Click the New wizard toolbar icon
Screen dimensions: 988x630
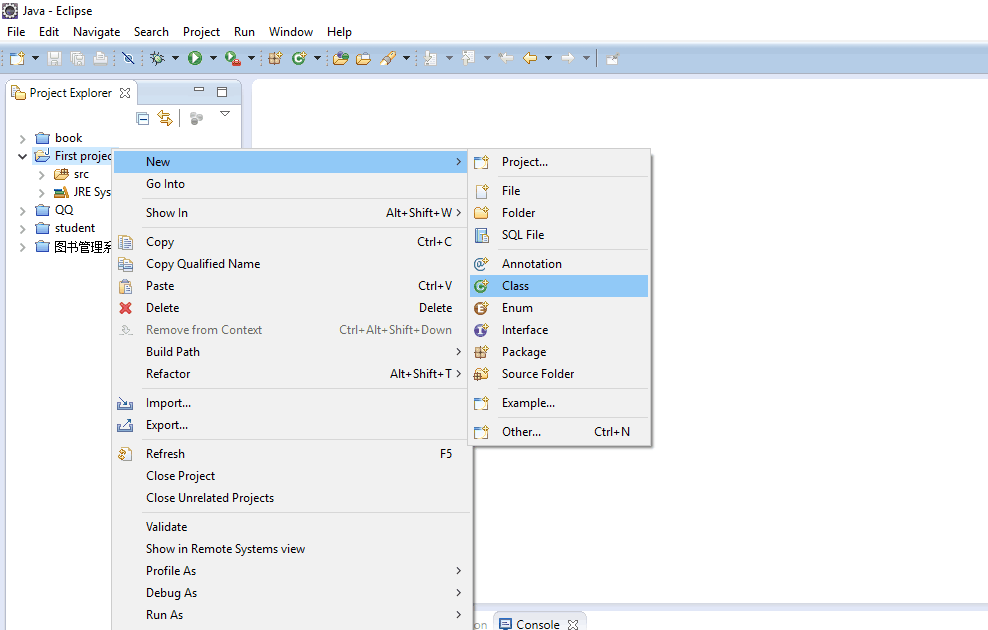click(17, 59)
